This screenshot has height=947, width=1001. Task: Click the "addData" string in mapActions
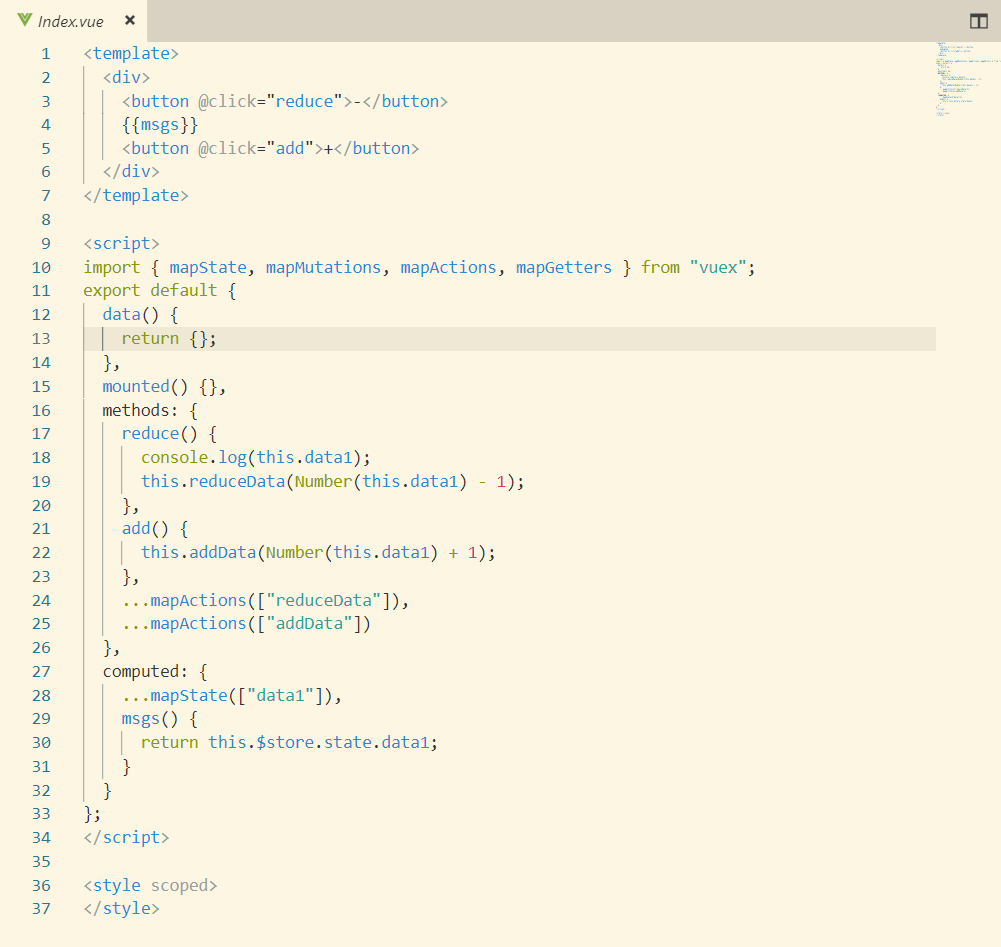(309, 624)
